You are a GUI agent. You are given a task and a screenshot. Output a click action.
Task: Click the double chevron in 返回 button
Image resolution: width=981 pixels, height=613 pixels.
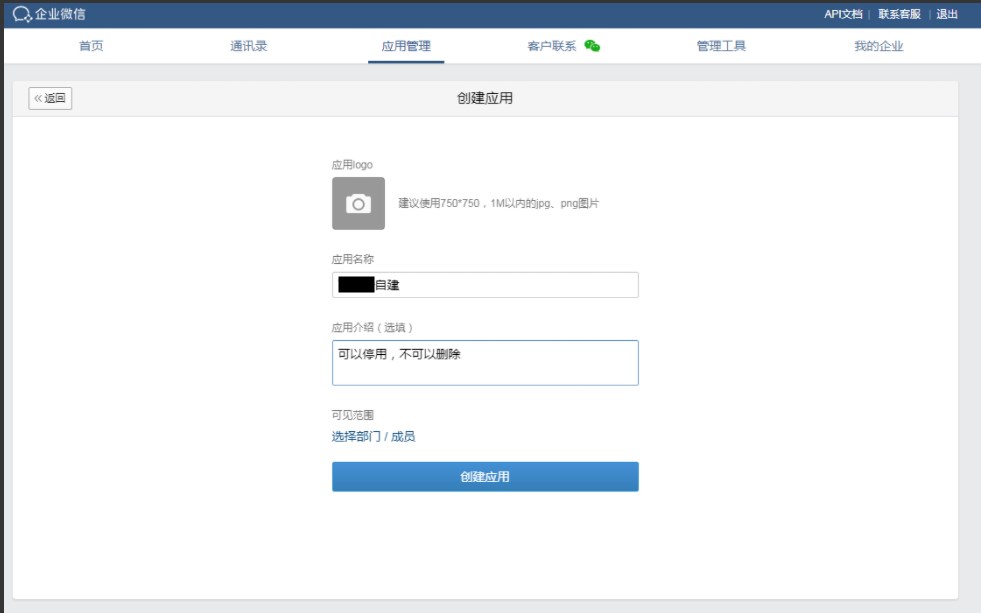pos(38,98)
